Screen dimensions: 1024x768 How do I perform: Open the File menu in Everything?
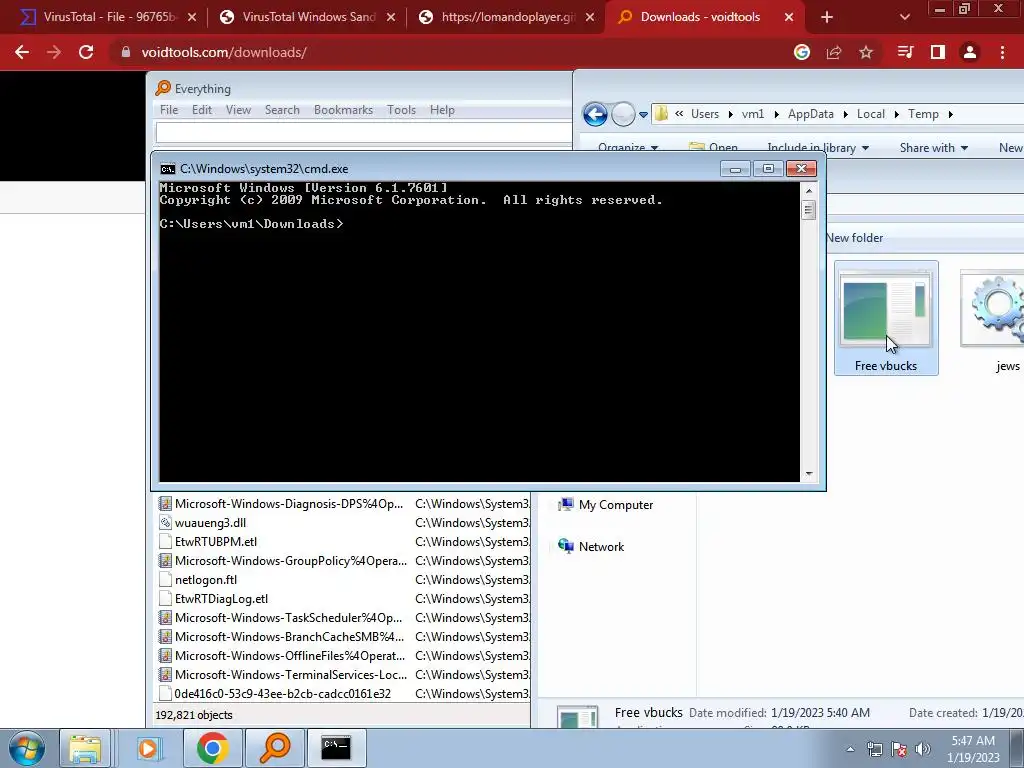168,110
